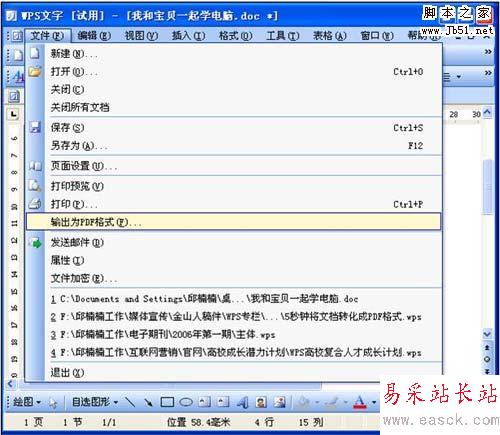Choose 另存为(A) save as entry

point(233,145)
